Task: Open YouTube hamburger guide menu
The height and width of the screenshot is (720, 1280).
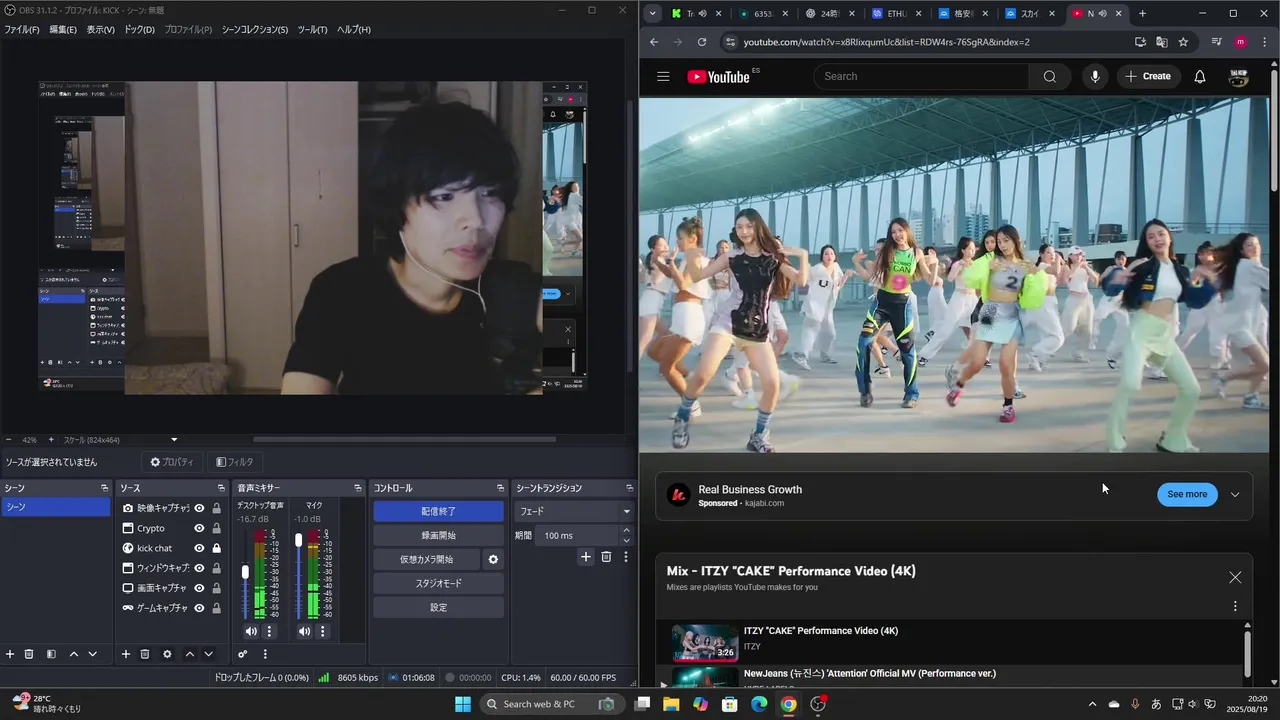Action: click(x=663, y=76)
